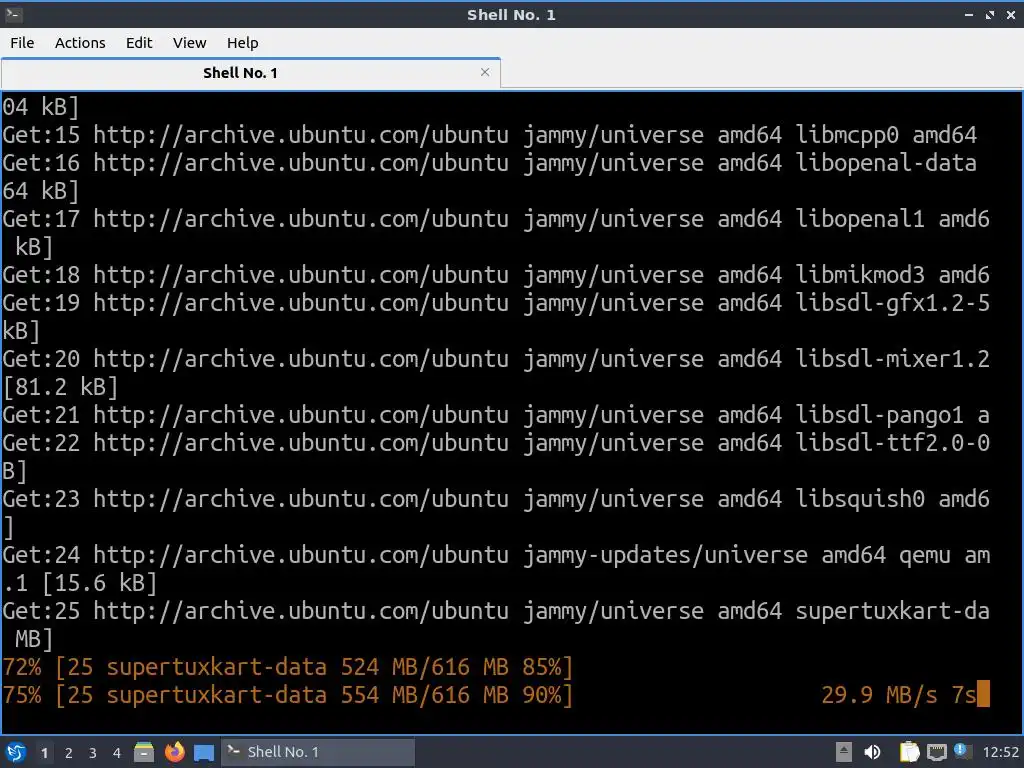Click the Get:18 libmikmod3 line

point(496,276)
